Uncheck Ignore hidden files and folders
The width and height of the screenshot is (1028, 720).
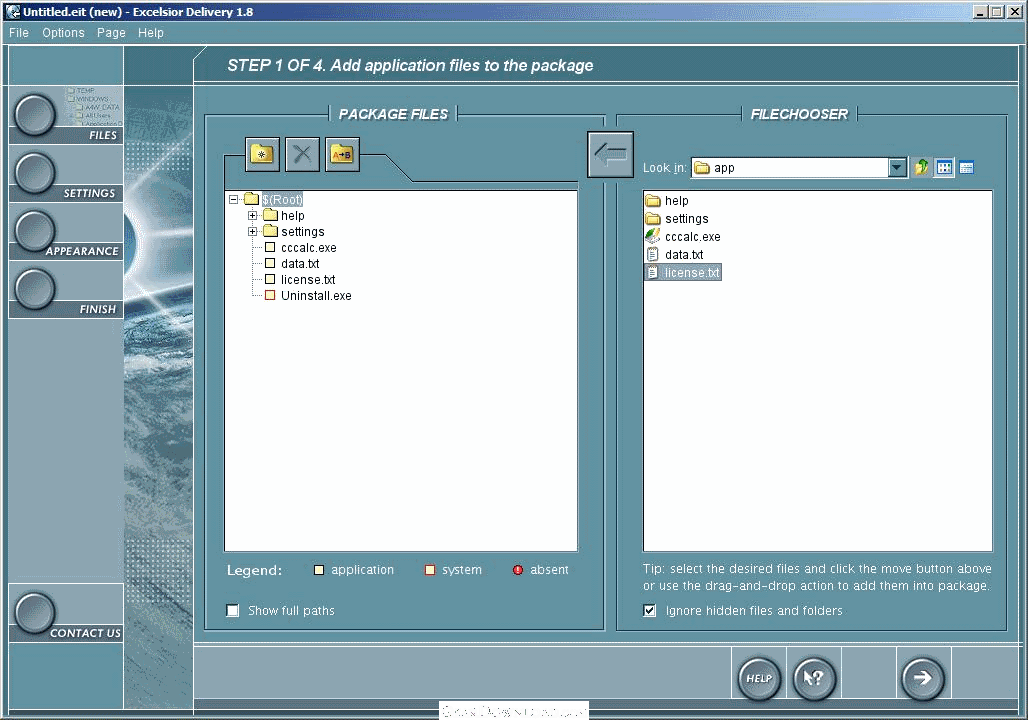tap(650, 610)
